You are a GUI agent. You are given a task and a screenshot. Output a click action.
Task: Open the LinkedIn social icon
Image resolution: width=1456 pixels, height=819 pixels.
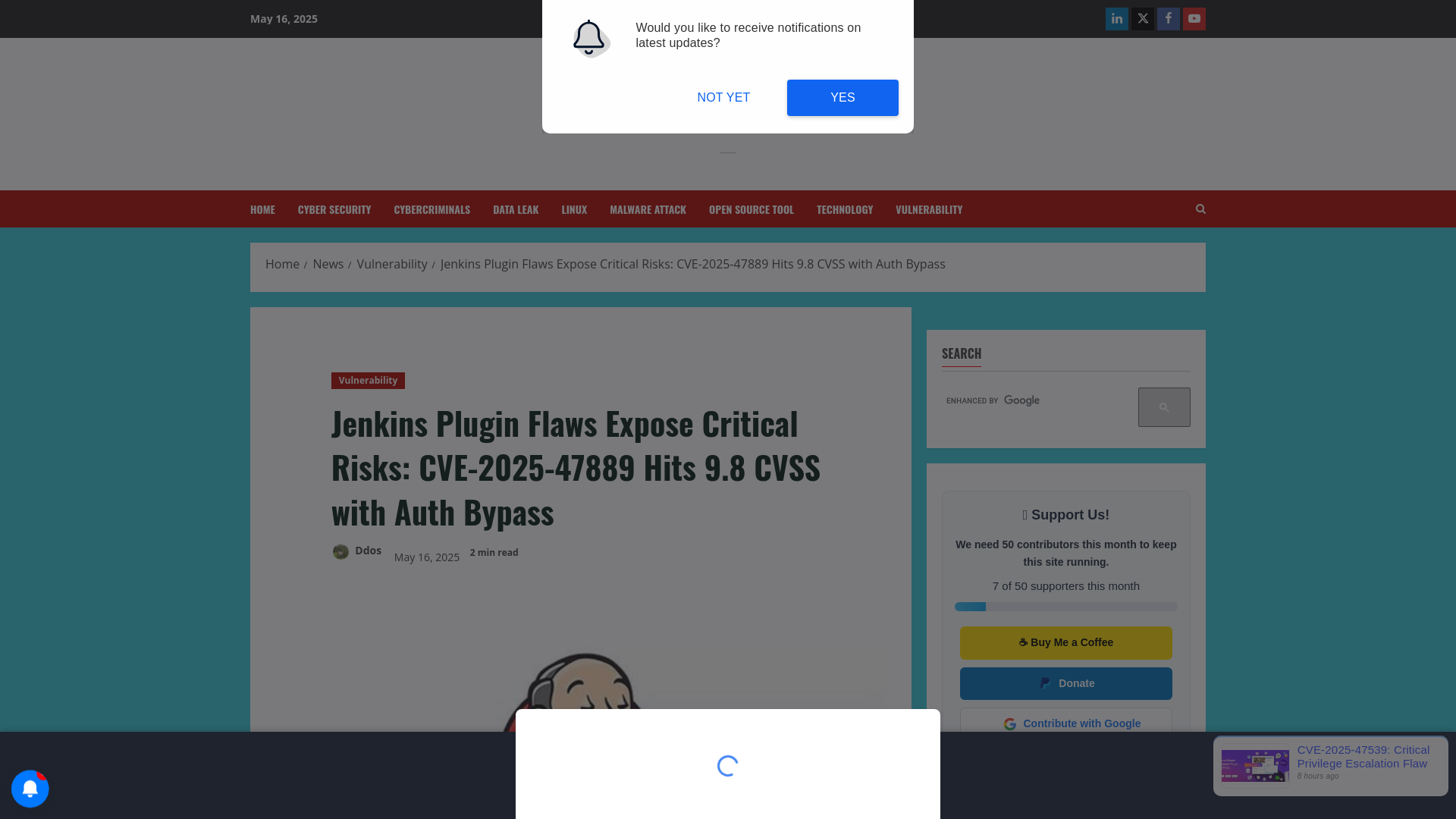click(x=1116, y=19)
